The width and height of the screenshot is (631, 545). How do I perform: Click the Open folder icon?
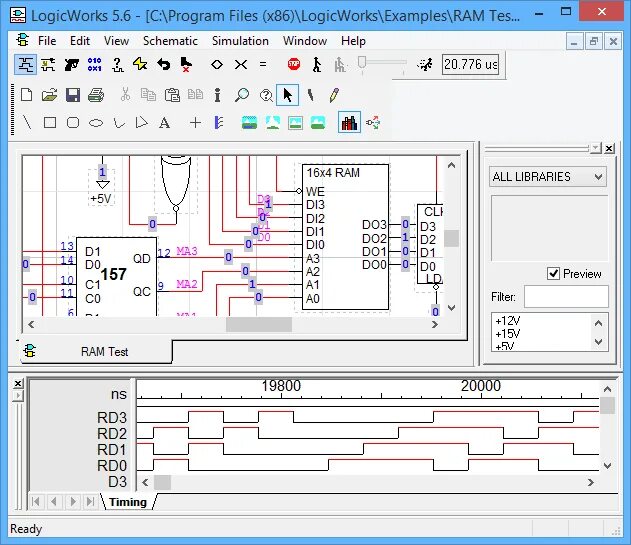[49, 95]
